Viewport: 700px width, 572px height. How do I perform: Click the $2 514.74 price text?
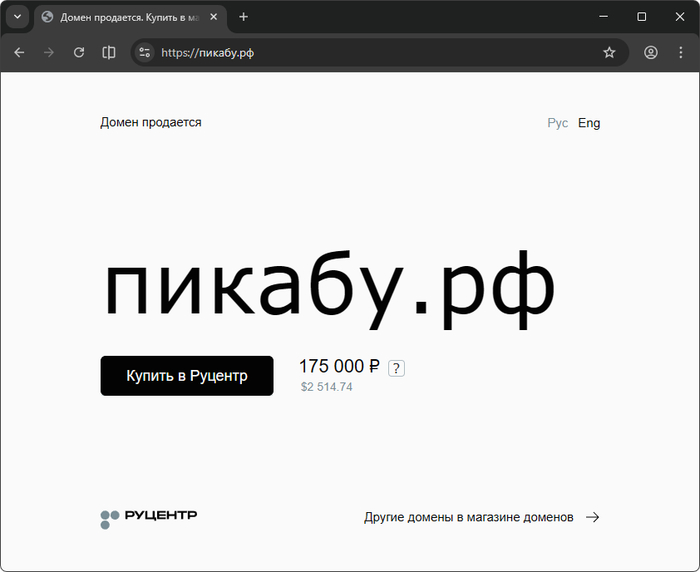tap(327, 387)
